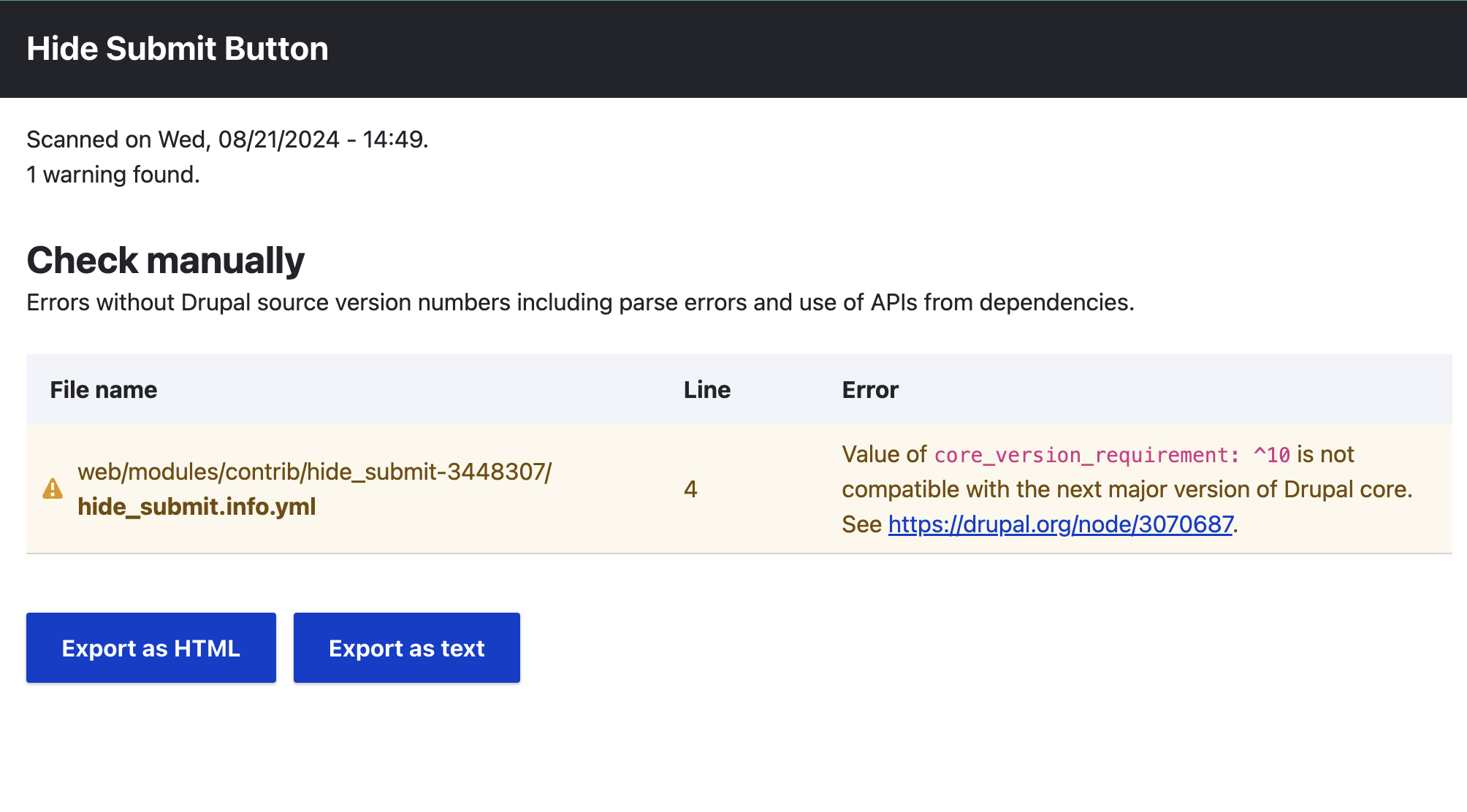Click the Export as HTML button
The image size is (1467, 812).
(x=151, y=648)
